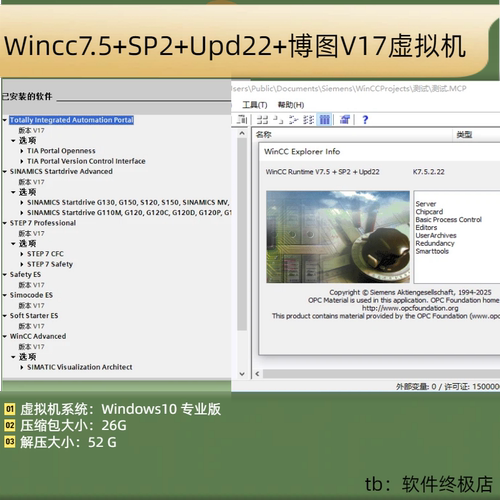Collapse 选项 under WinCC Advanced

point(13,357)
